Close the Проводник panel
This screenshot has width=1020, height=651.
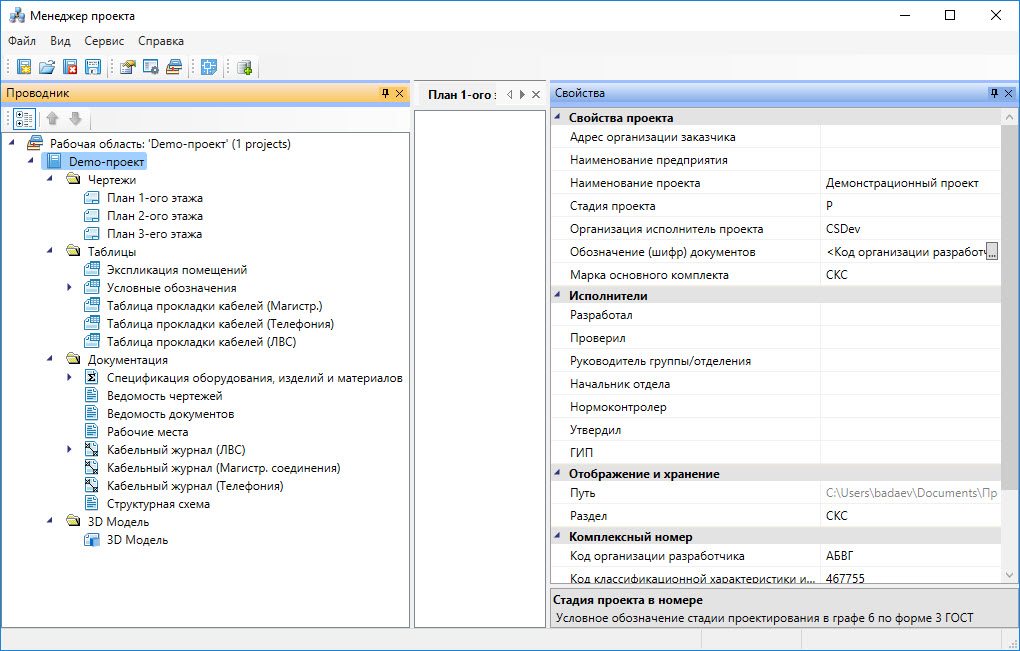coord(400,93)
